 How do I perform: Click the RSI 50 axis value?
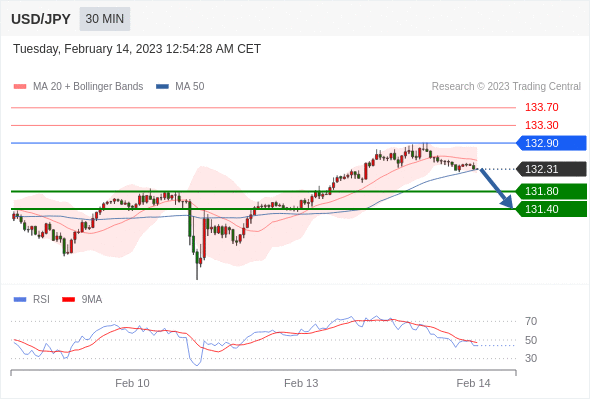point(531,340)
